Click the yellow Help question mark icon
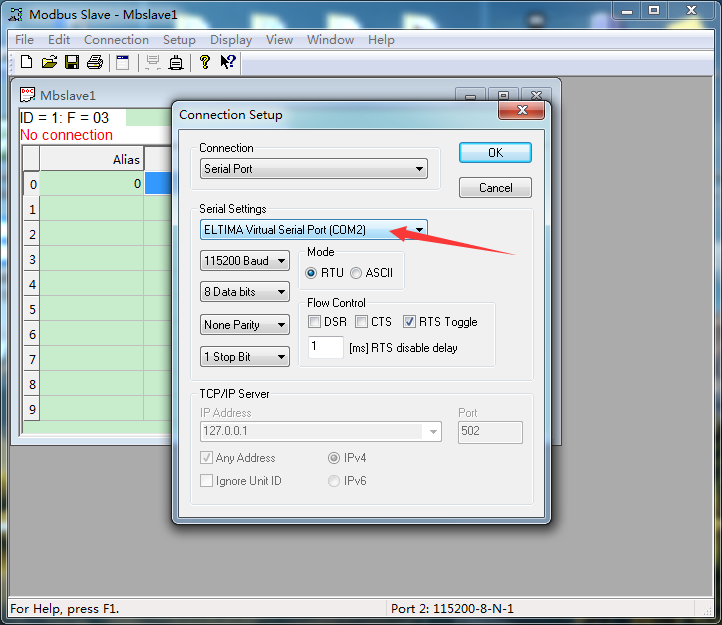The height and width of the screenshot is (625, 722). tap(205, 62)
